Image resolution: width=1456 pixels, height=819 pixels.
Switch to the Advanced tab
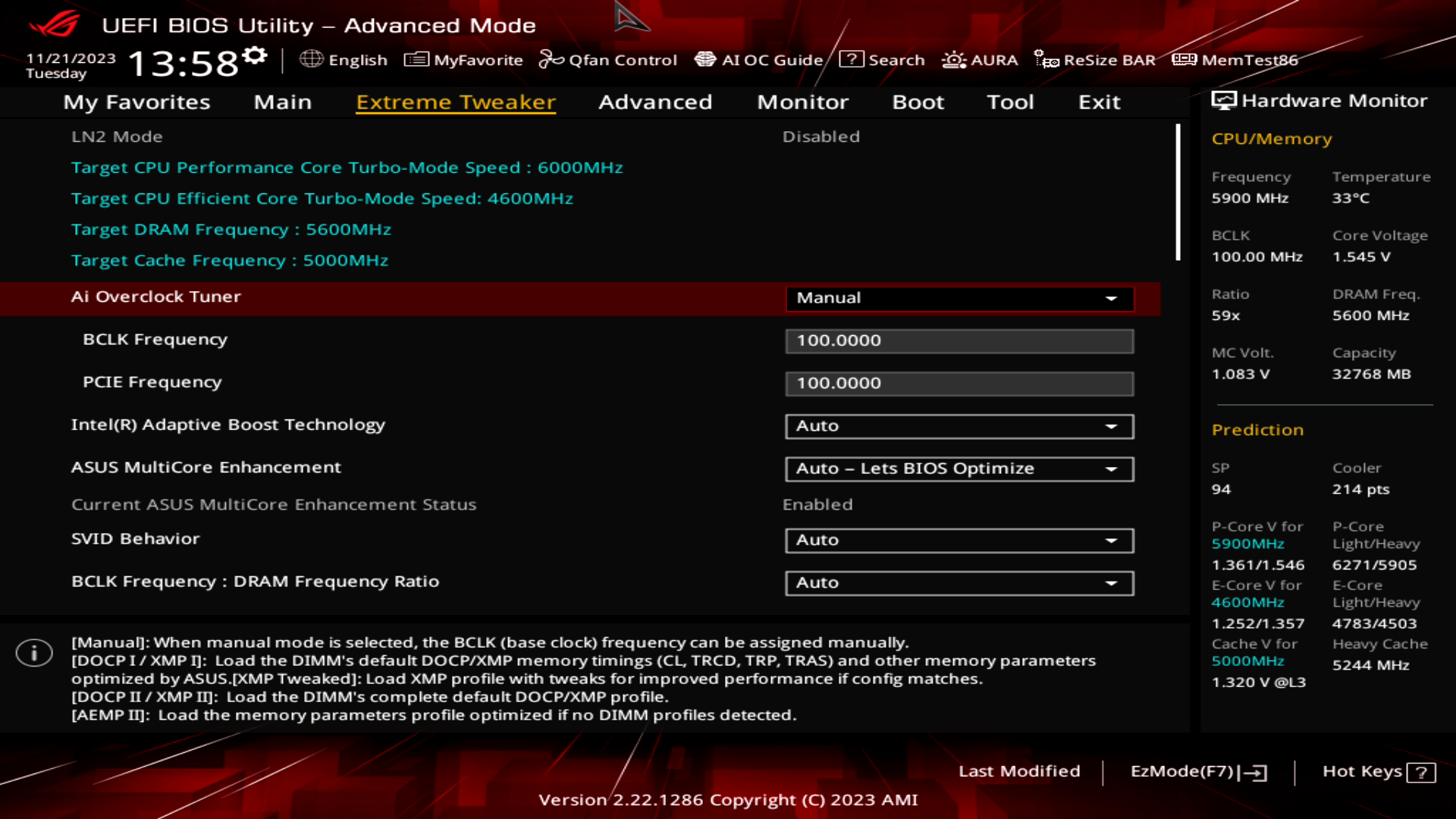point(655,102)
